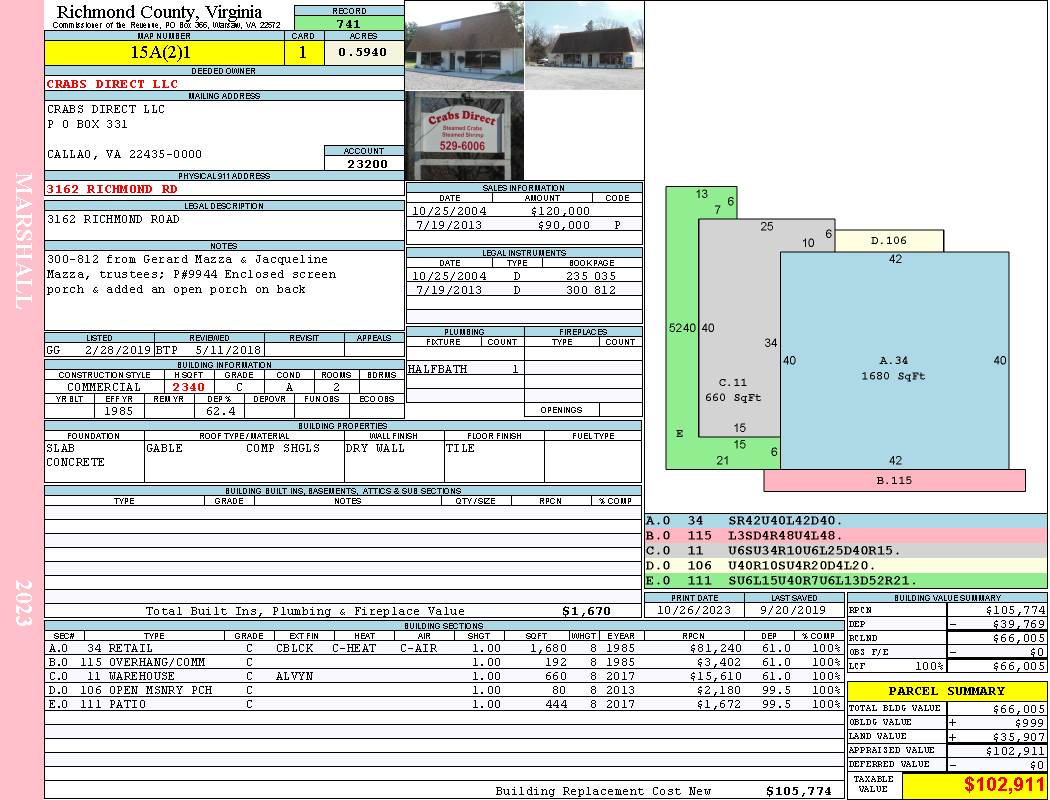Screen dimensions: 1050x800
Task: Click the yellow D.106 porch sketch area
Action: pyautogui.click(x=888, y=240)
